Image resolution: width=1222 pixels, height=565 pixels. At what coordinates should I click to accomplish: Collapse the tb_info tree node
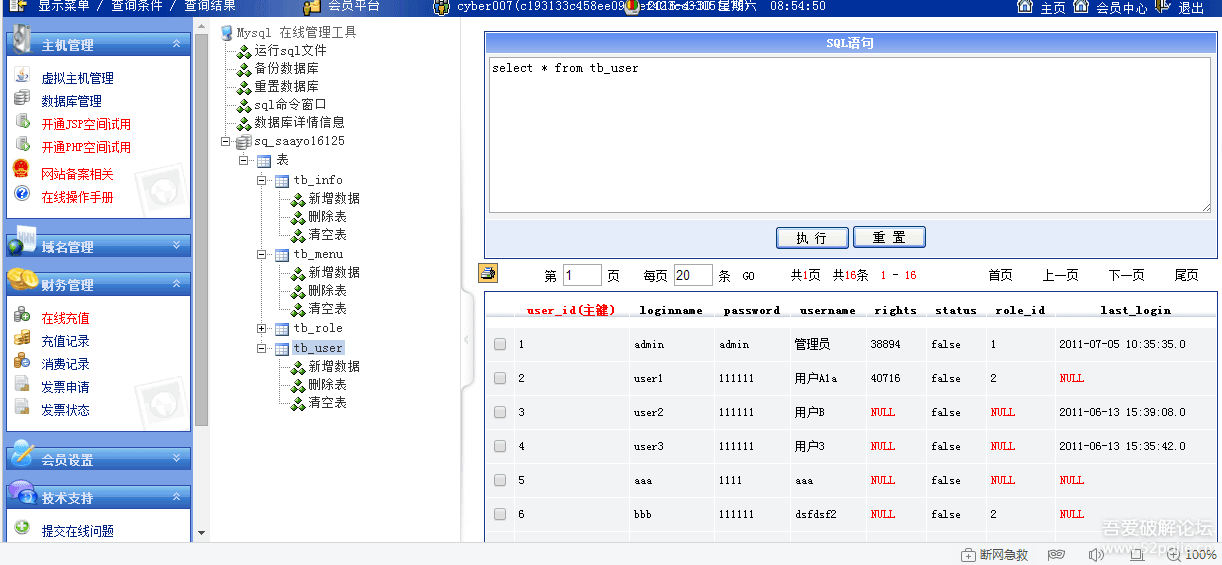pyautogui.click(x=262, y=180)
